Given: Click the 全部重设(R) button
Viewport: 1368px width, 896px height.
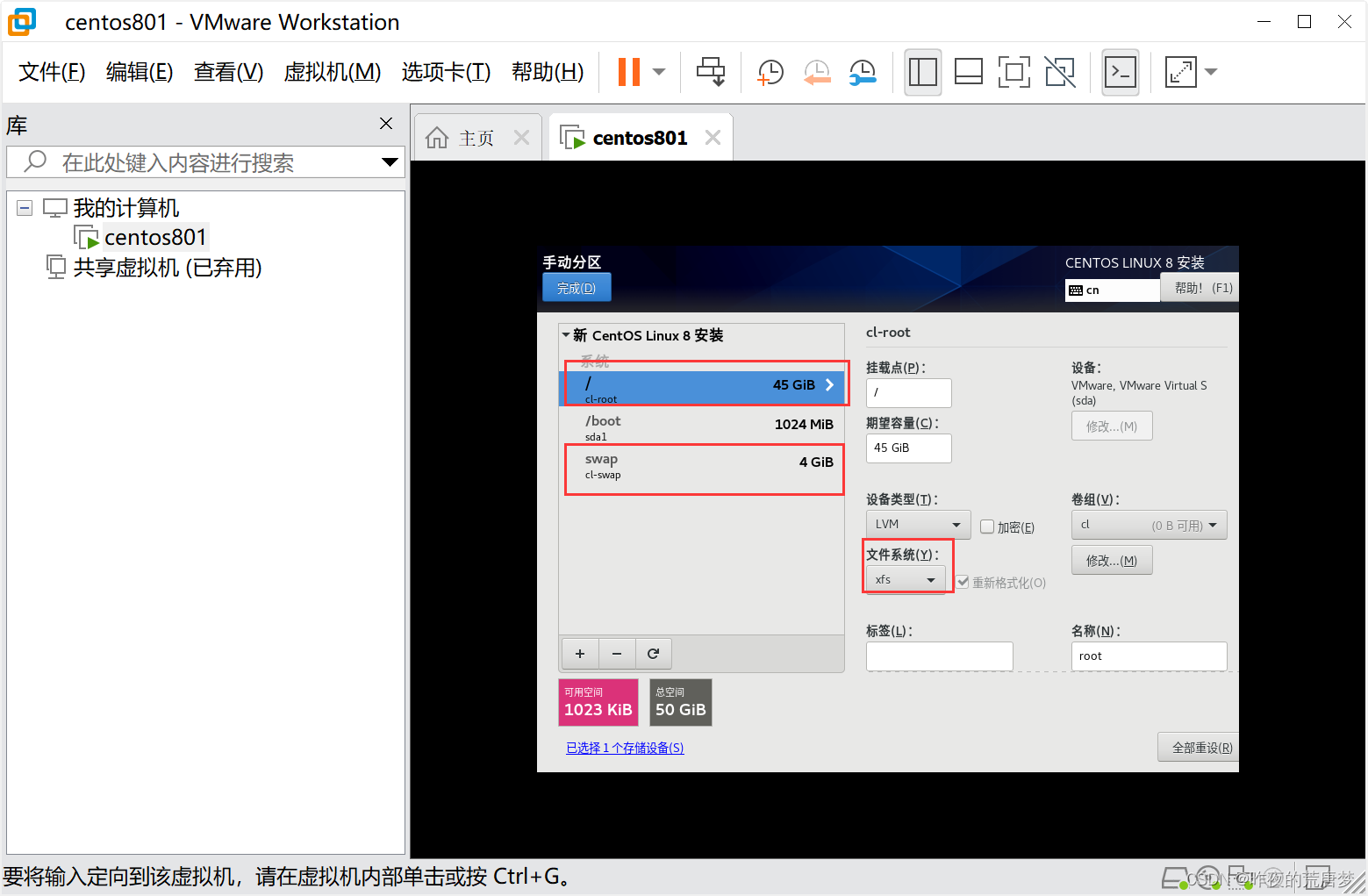Looking at the screenshot, I should [x=1199, y=748].
